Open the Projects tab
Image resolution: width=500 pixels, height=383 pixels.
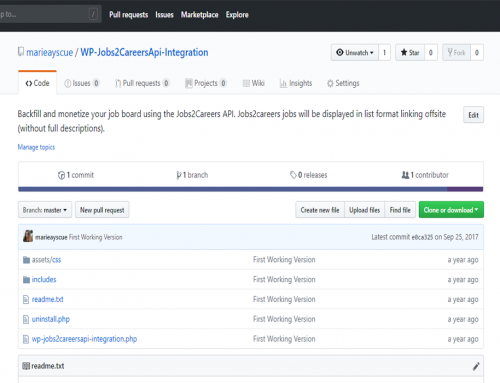[206, 83]
